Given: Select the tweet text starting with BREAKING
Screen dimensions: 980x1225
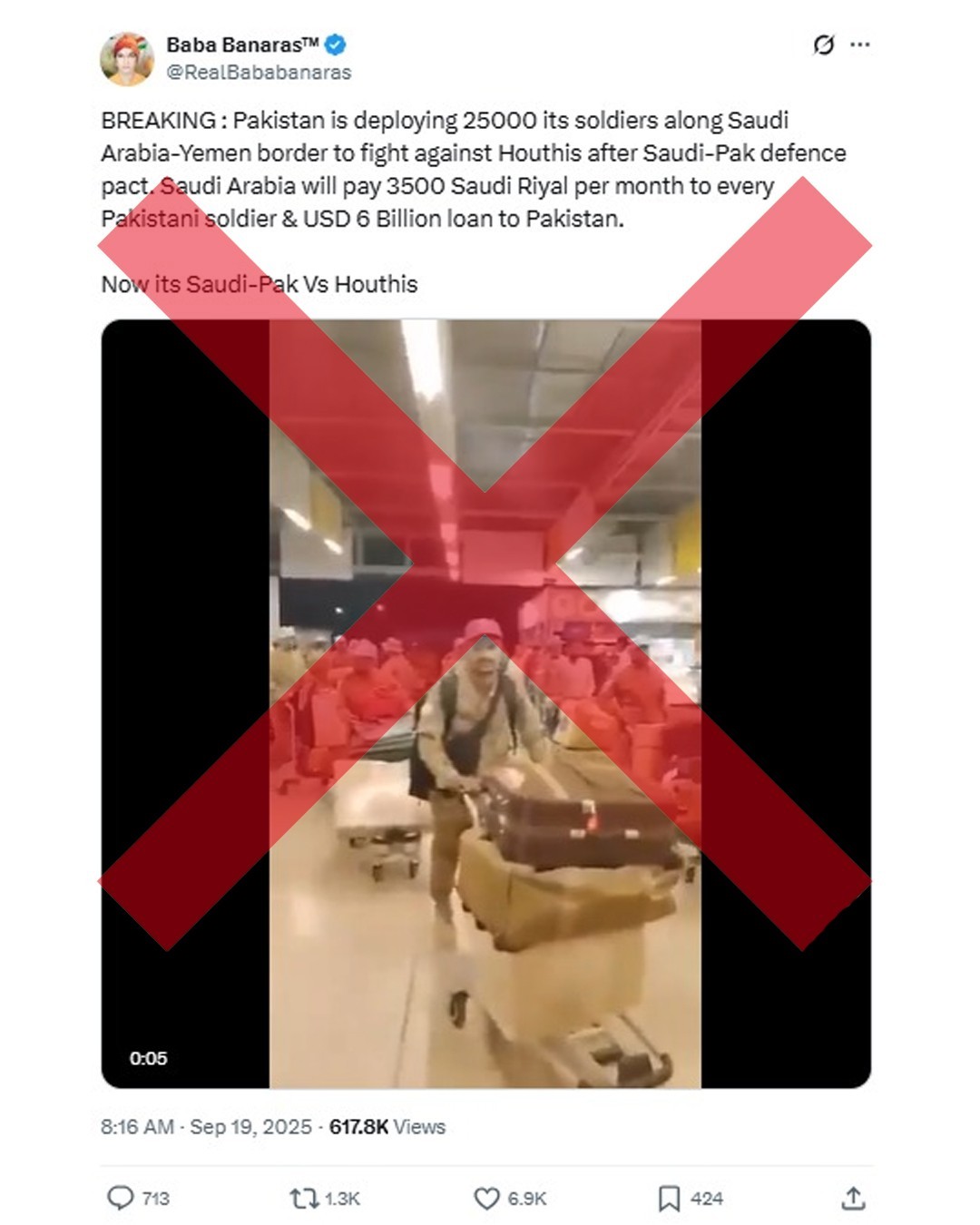Looking at the screenshot, I should coord(474,170).
